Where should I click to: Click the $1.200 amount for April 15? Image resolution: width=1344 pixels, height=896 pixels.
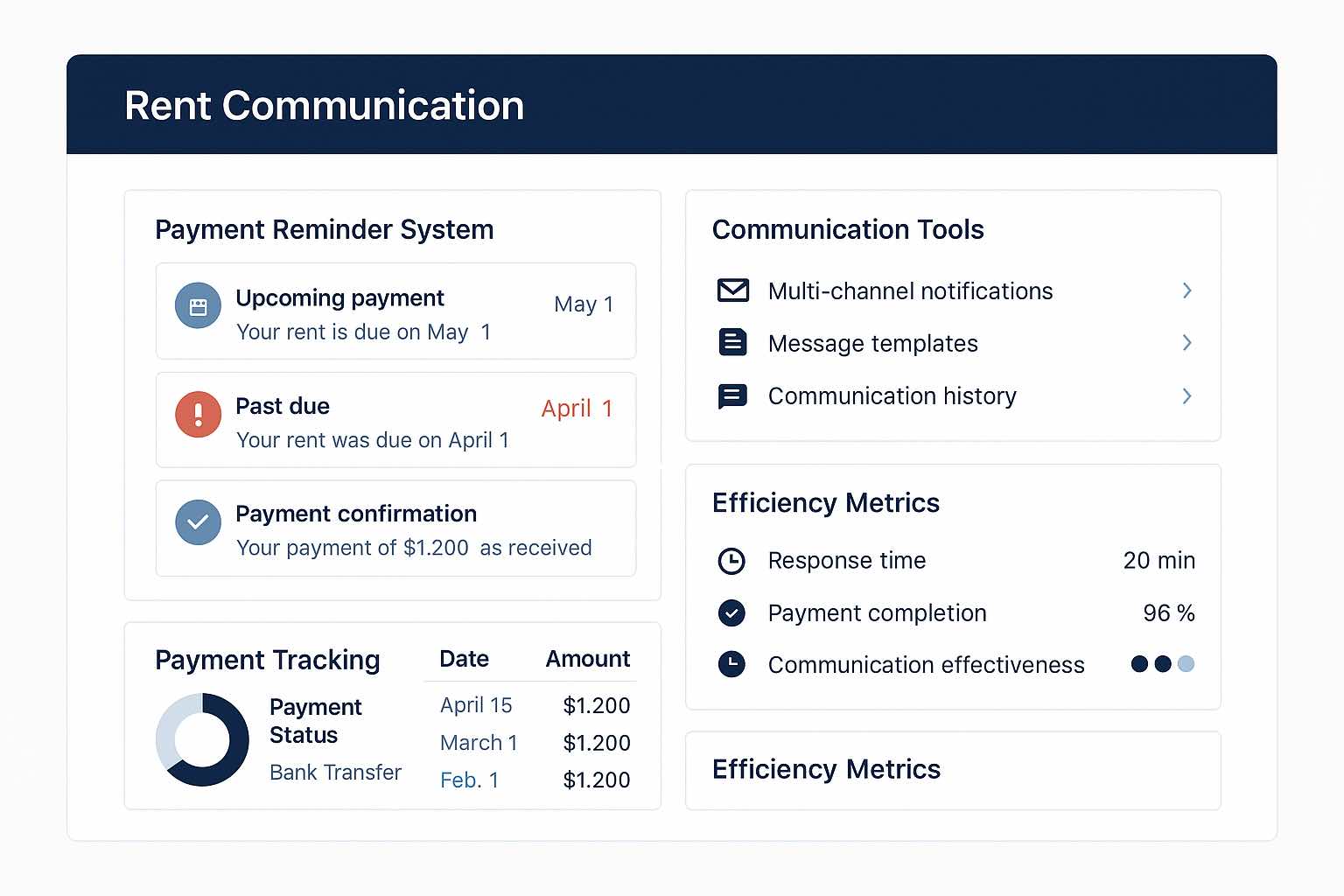coord(597,705)
